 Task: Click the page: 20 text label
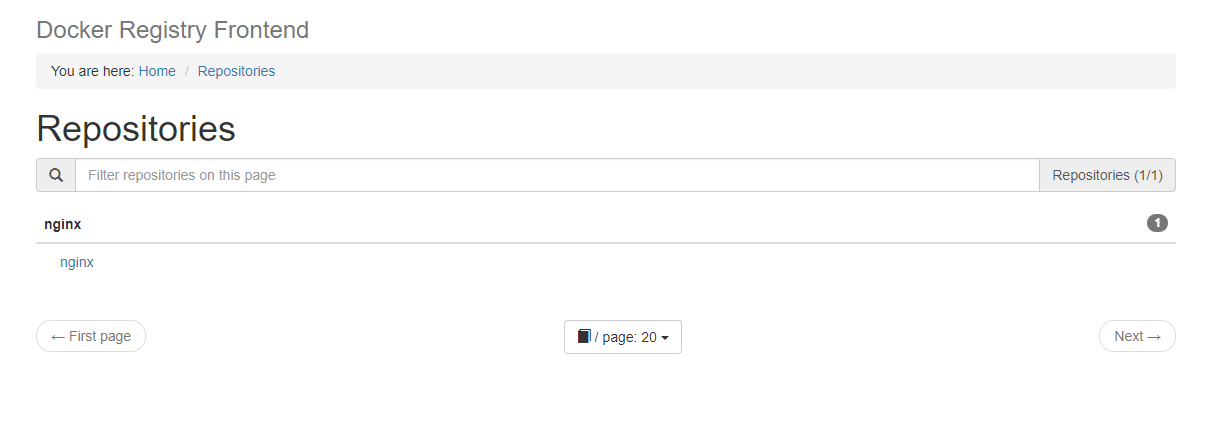pos(626,337)
